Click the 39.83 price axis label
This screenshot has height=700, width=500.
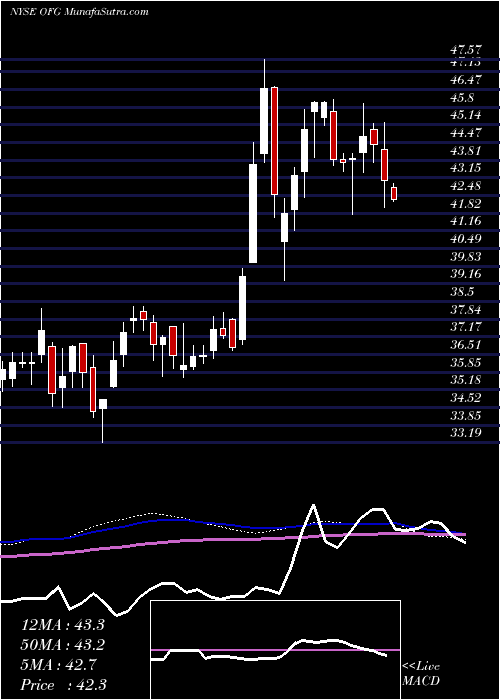click(x=466, y=256)
